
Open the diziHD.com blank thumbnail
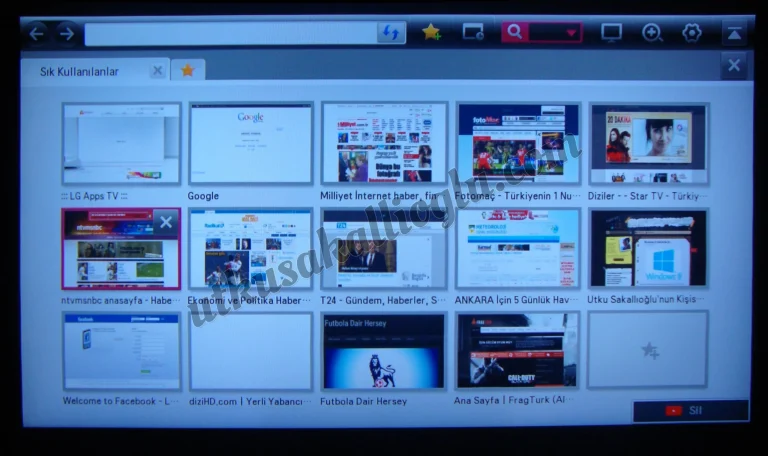251,352
